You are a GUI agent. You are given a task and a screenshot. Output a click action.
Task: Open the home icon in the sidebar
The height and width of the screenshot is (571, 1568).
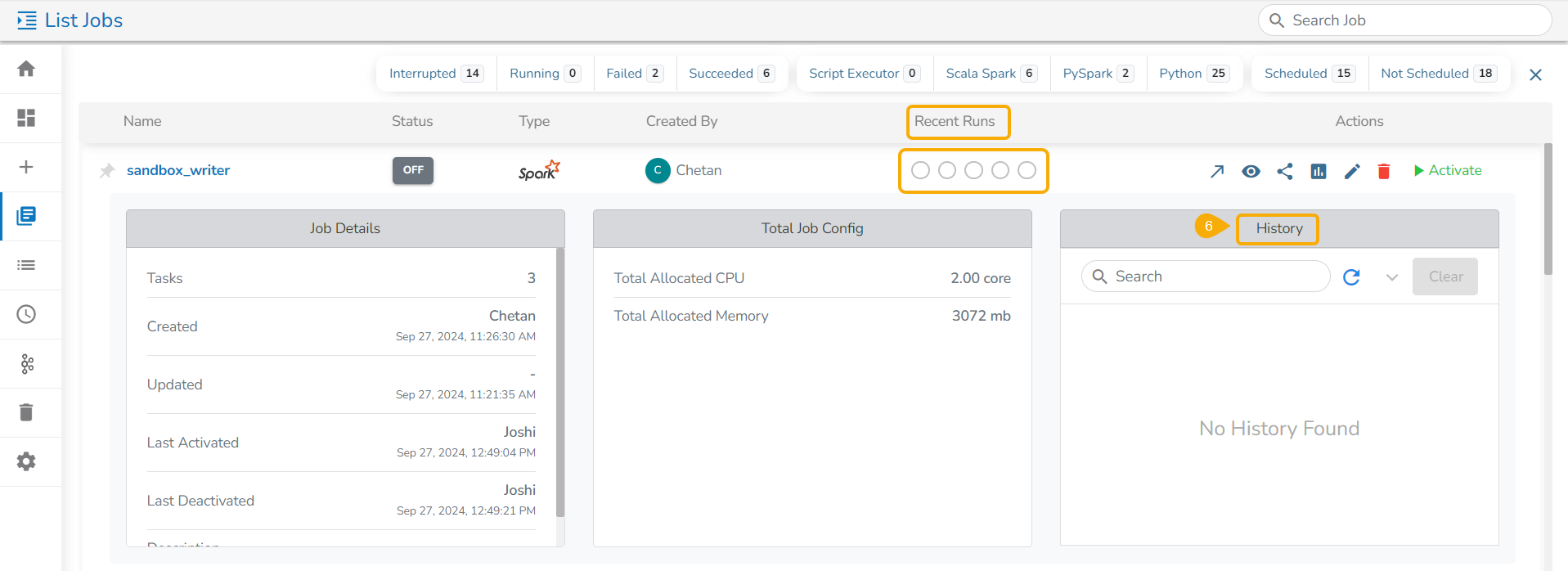(x=26, y=69)
